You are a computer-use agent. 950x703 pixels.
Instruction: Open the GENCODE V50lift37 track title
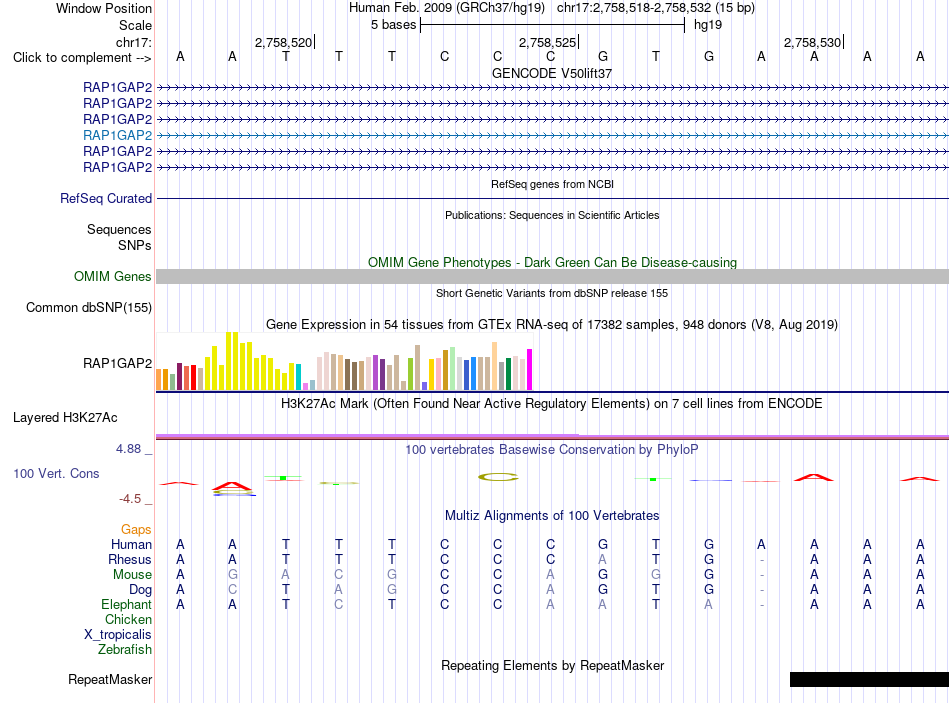551,73
